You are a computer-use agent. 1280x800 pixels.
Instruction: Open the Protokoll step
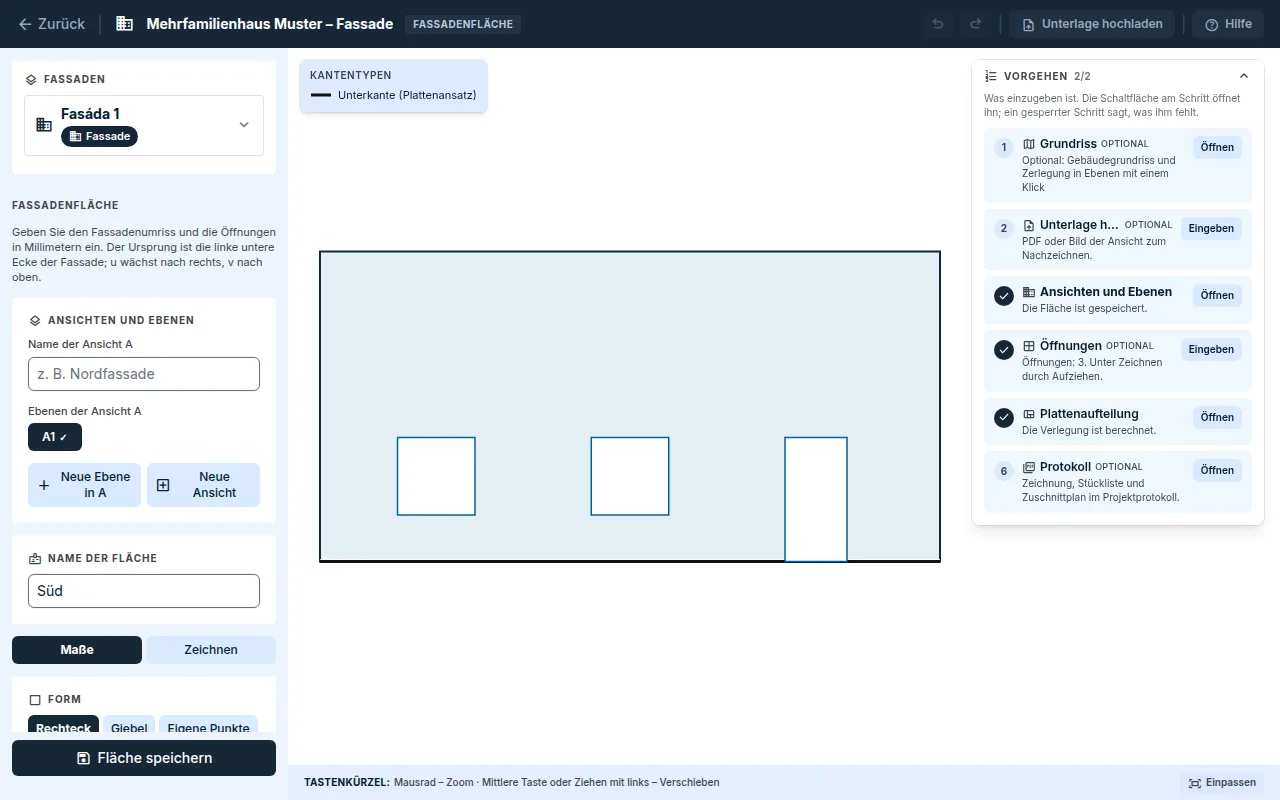(x=1217, y=470)
